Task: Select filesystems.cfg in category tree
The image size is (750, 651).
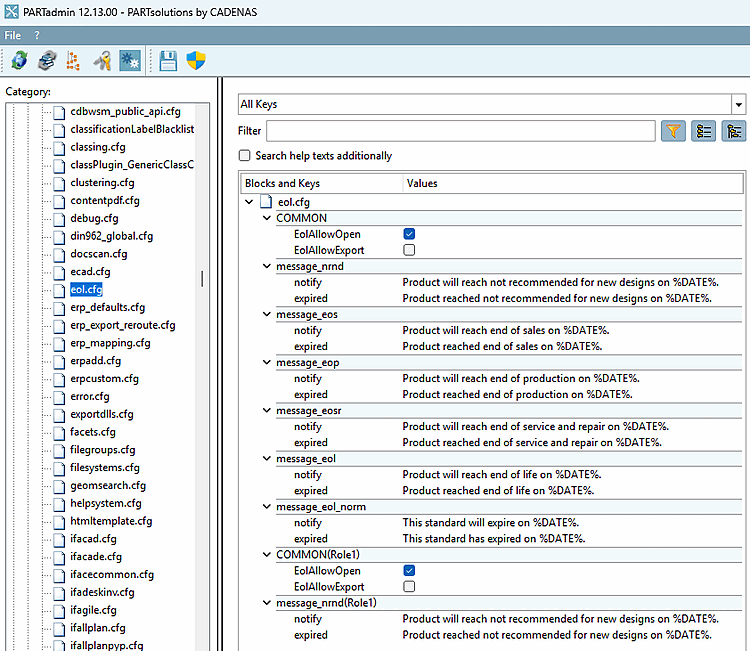Action: pyautogui.click(x=105, y=467)
